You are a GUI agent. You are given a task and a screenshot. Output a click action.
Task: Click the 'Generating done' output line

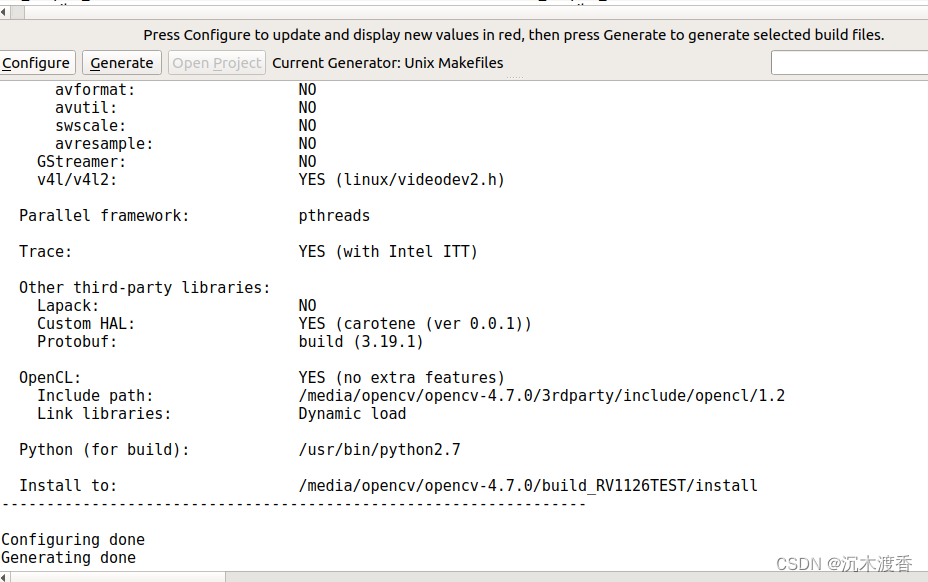pyautogui.click(x=69, y=557)
